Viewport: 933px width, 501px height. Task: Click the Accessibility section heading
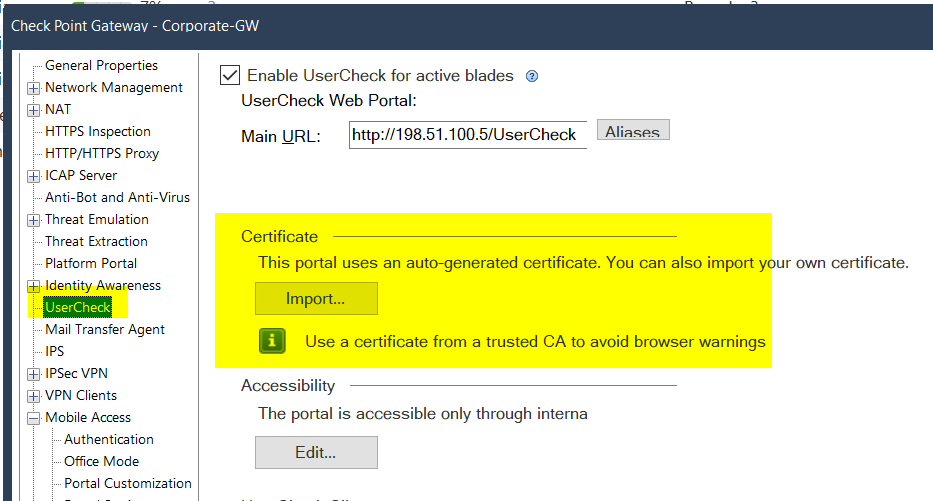click(288, 386)
